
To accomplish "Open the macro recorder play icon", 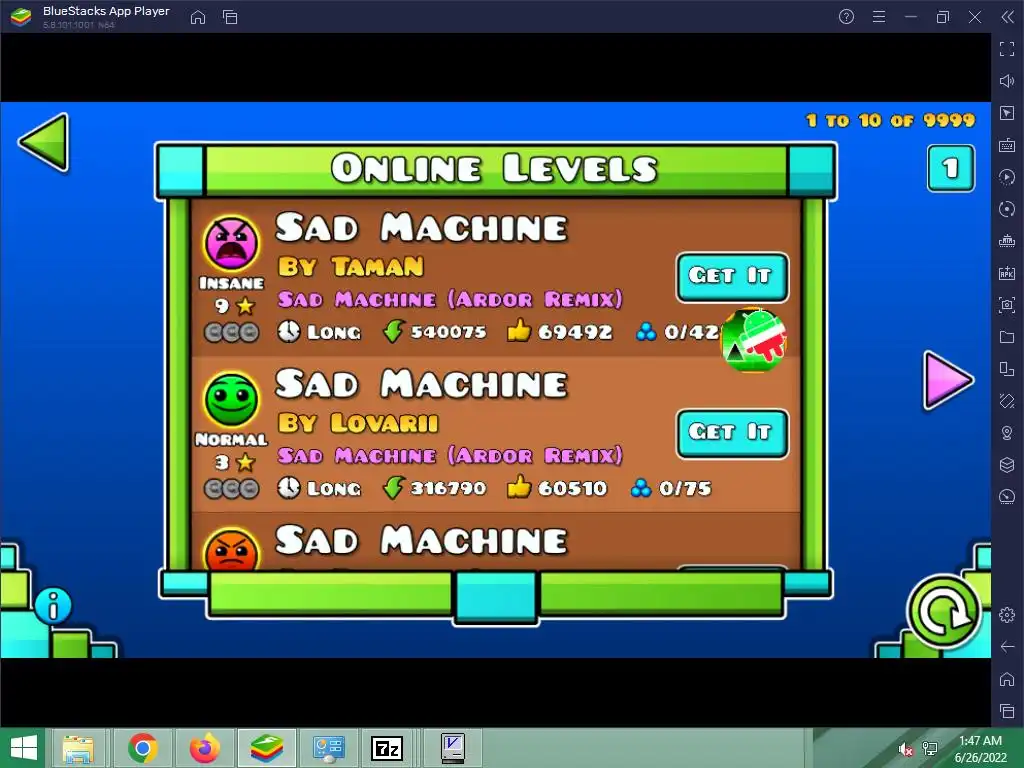I will [x=1007, y=177].
